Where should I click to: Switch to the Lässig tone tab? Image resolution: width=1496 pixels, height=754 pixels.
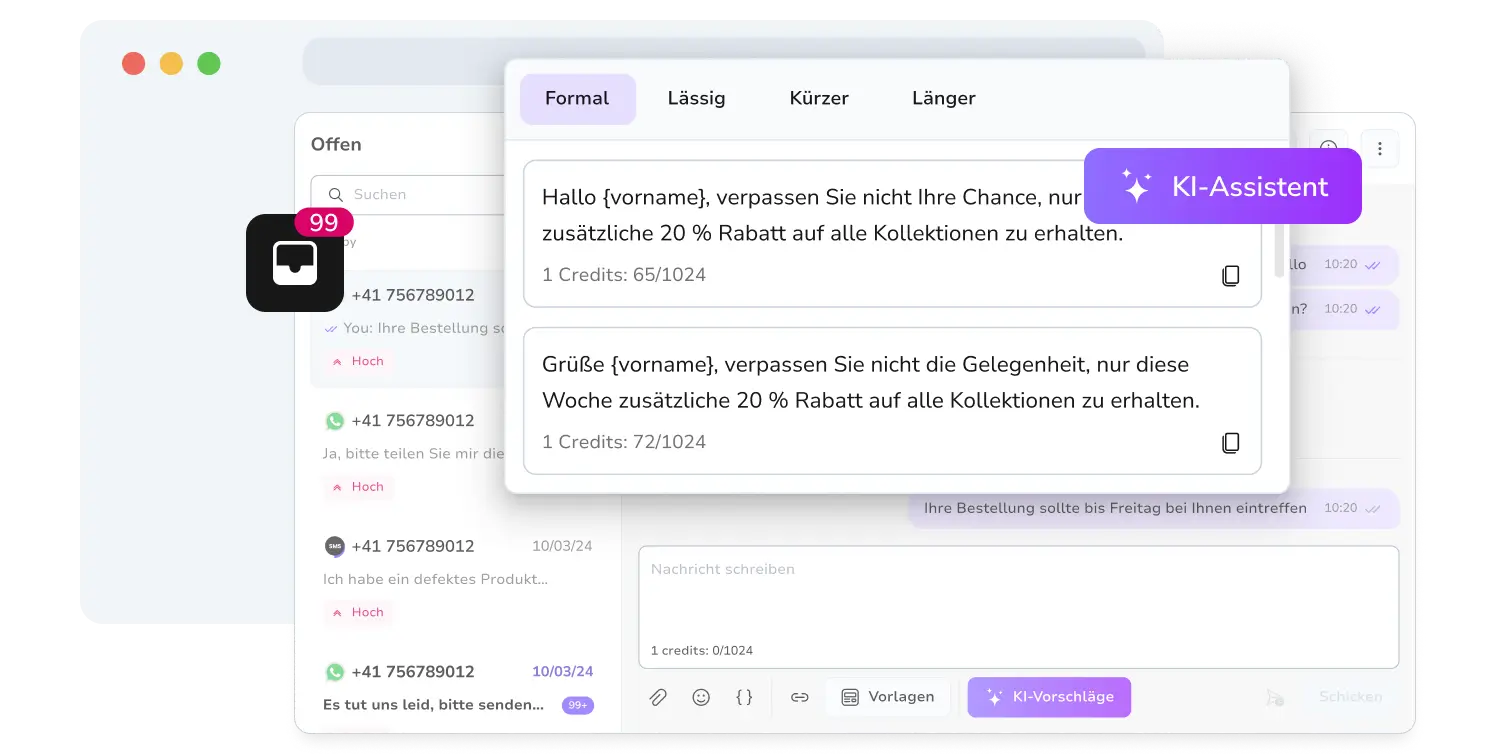pyautogui.click(x=696, y=98)
